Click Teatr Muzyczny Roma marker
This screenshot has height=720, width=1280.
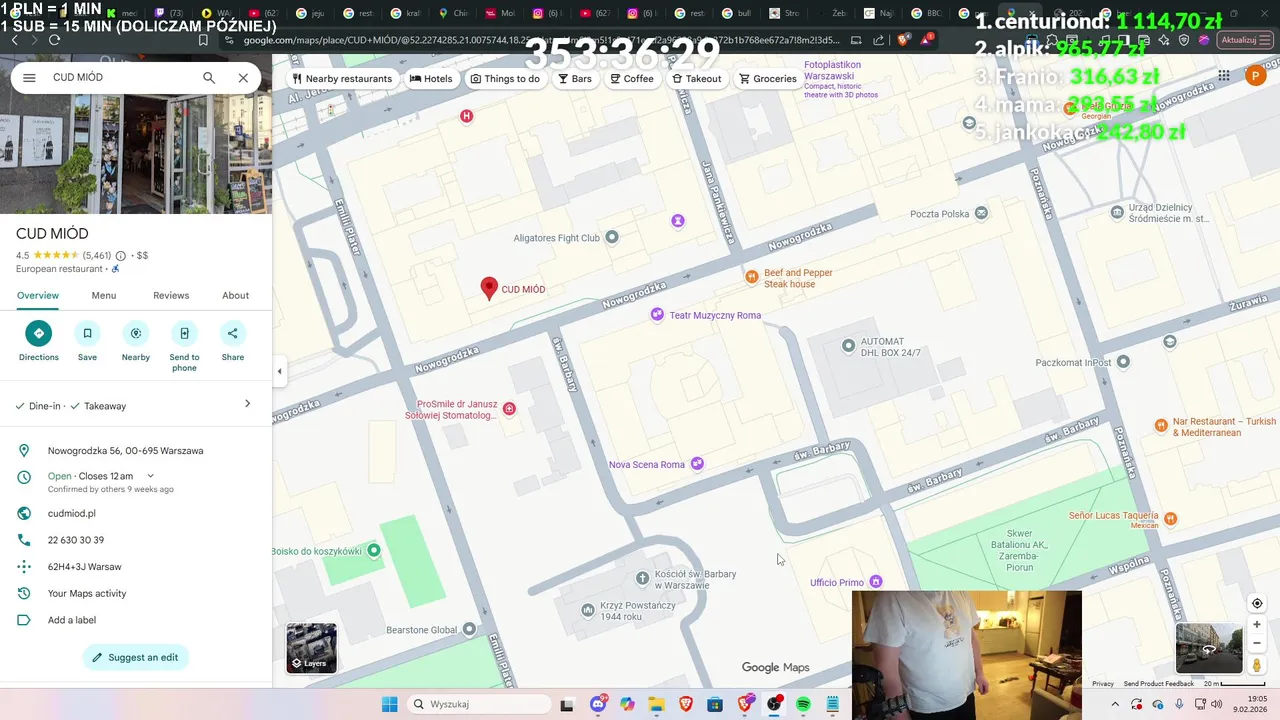click(x=657, y=315)
